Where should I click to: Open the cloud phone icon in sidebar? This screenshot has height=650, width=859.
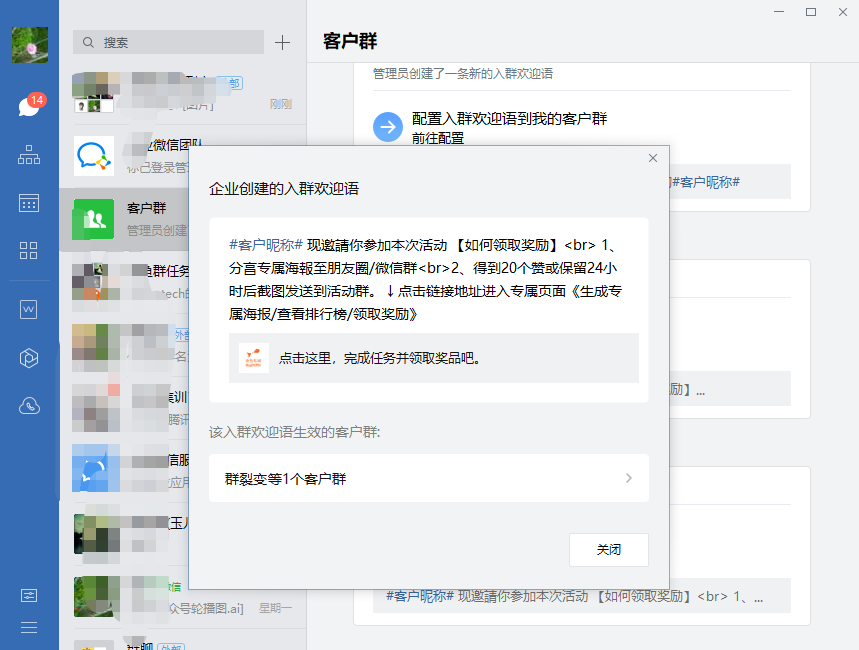(29, 405)
